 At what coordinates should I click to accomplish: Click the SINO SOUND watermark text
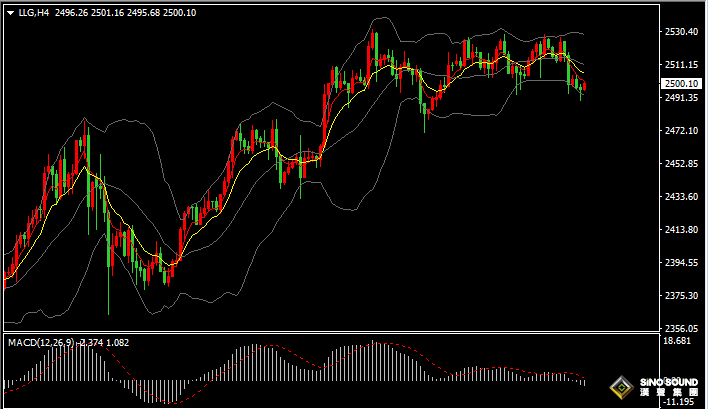tap(668, 384)
